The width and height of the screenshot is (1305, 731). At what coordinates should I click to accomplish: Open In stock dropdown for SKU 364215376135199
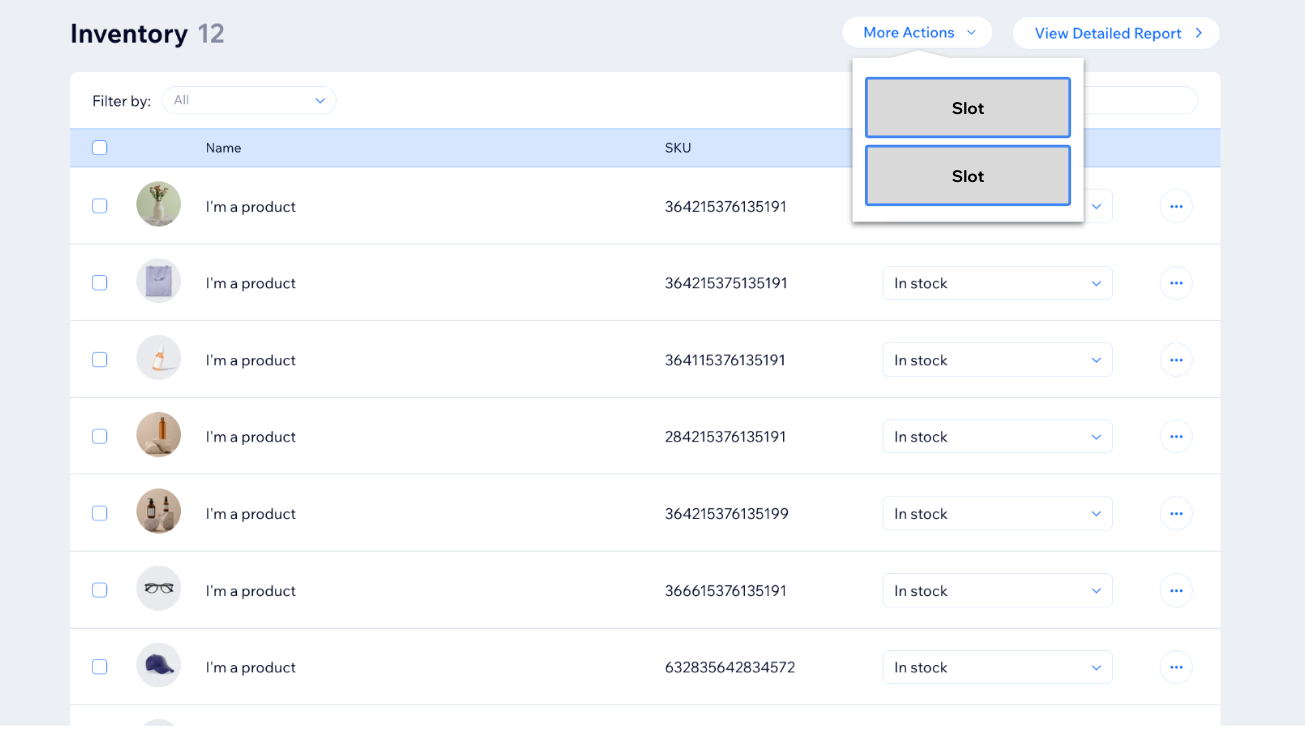point(997,514)
